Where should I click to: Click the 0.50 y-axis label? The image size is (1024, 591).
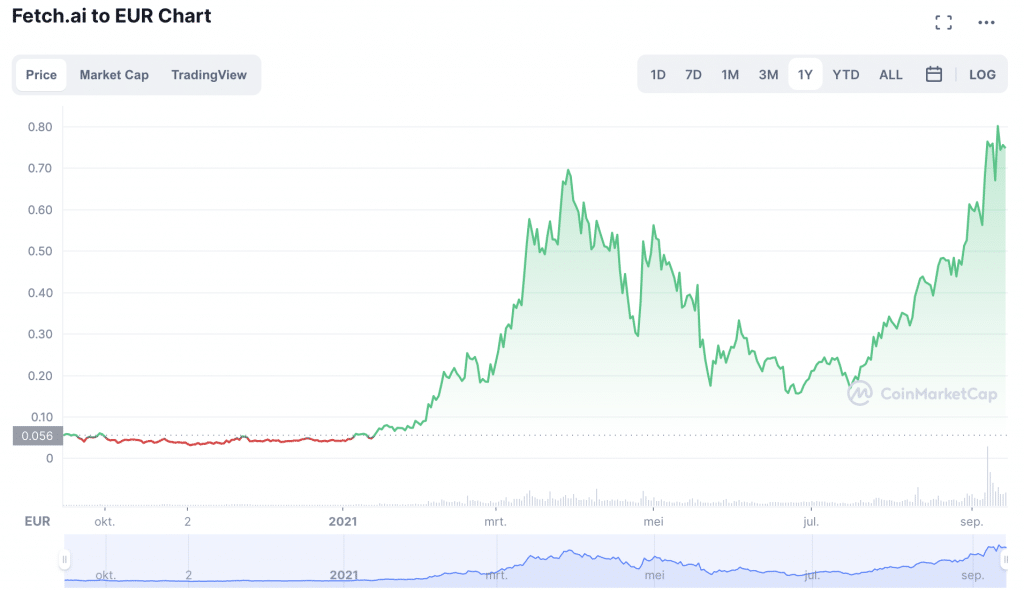pos(40,251)
